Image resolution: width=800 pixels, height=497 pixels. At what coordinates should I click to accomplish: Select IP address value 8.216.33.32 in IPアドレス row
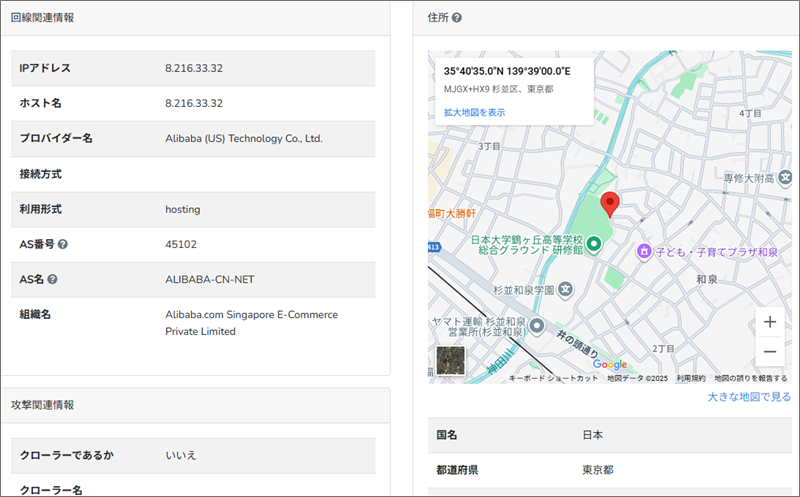194,68
